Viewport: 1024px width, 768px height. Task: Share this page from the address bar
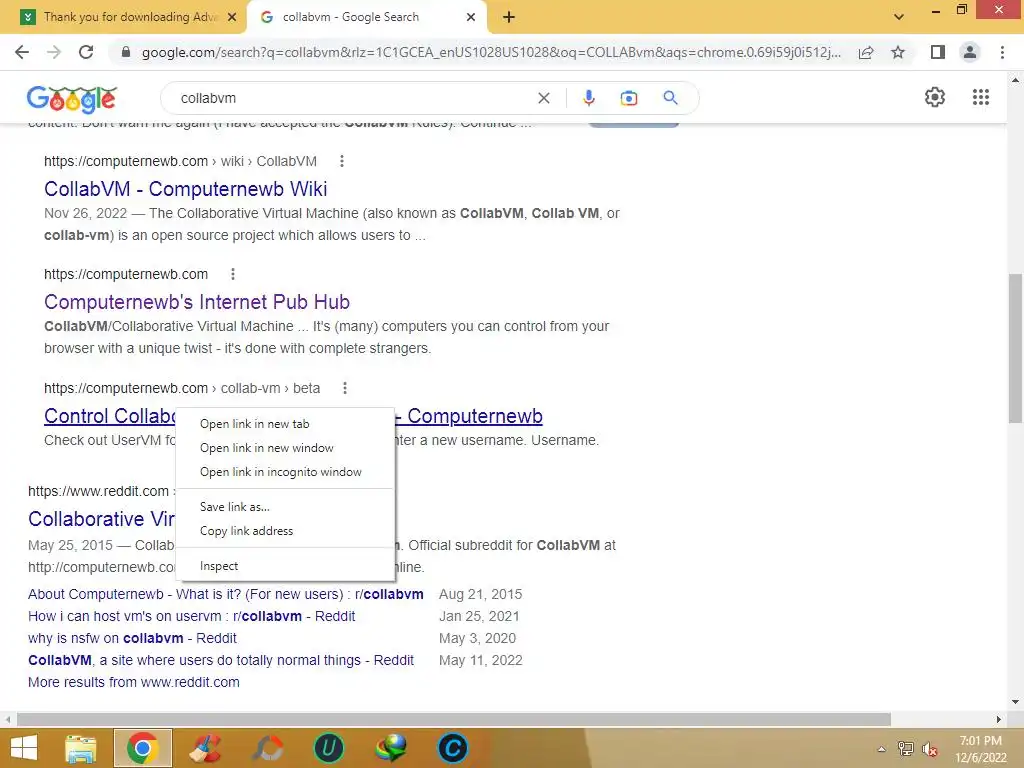coord(866,52)
